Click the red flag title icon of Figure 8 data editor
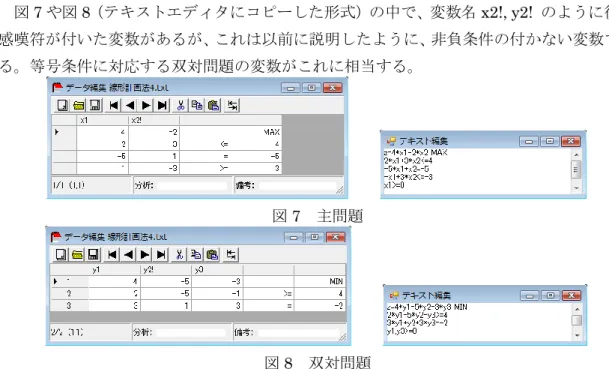609x369 pixels. click(56, 236)
